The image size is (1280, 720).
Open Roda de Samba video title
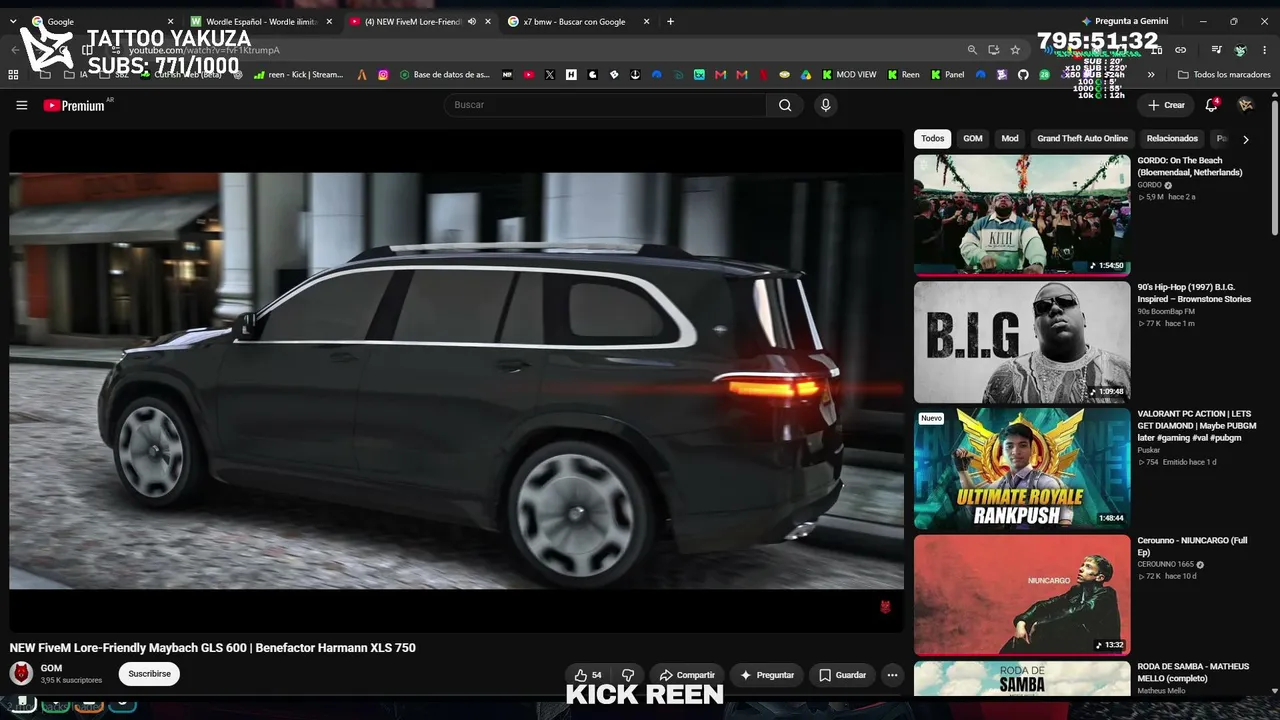pos(1193,672)
